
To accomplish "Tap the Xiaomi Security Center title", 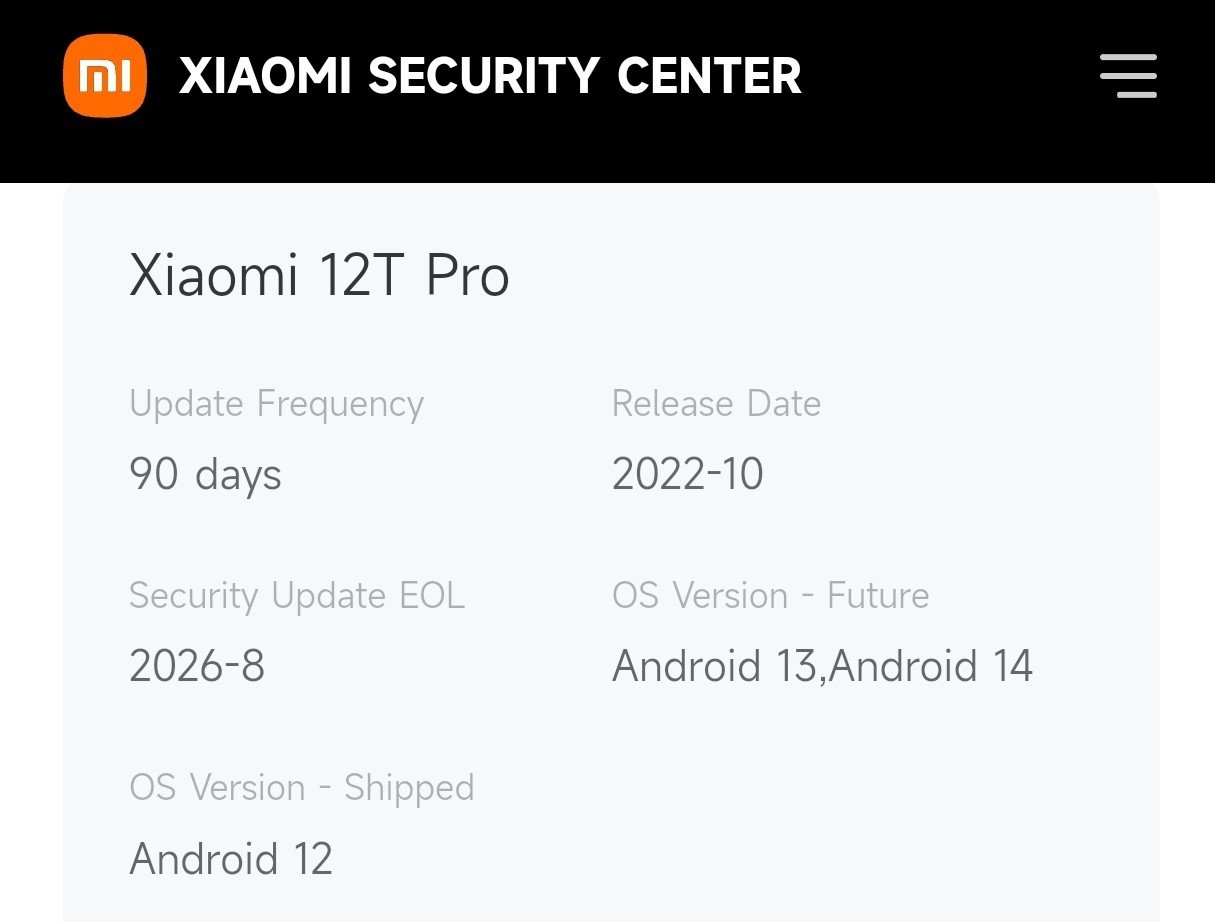I will coord(490,77).
